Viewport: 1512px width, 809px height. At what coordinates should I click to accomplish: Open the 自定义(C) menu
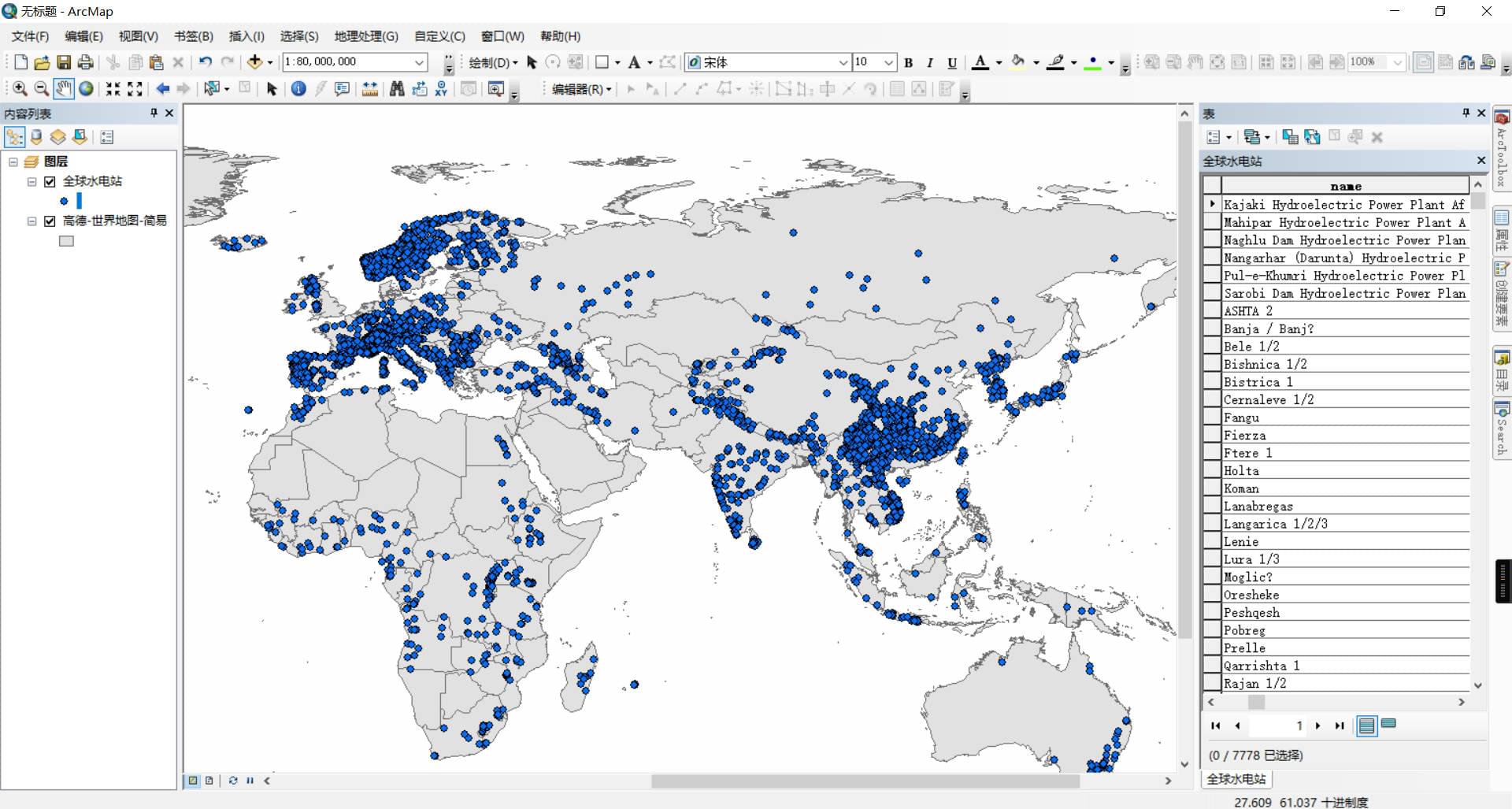click(439, 36)
